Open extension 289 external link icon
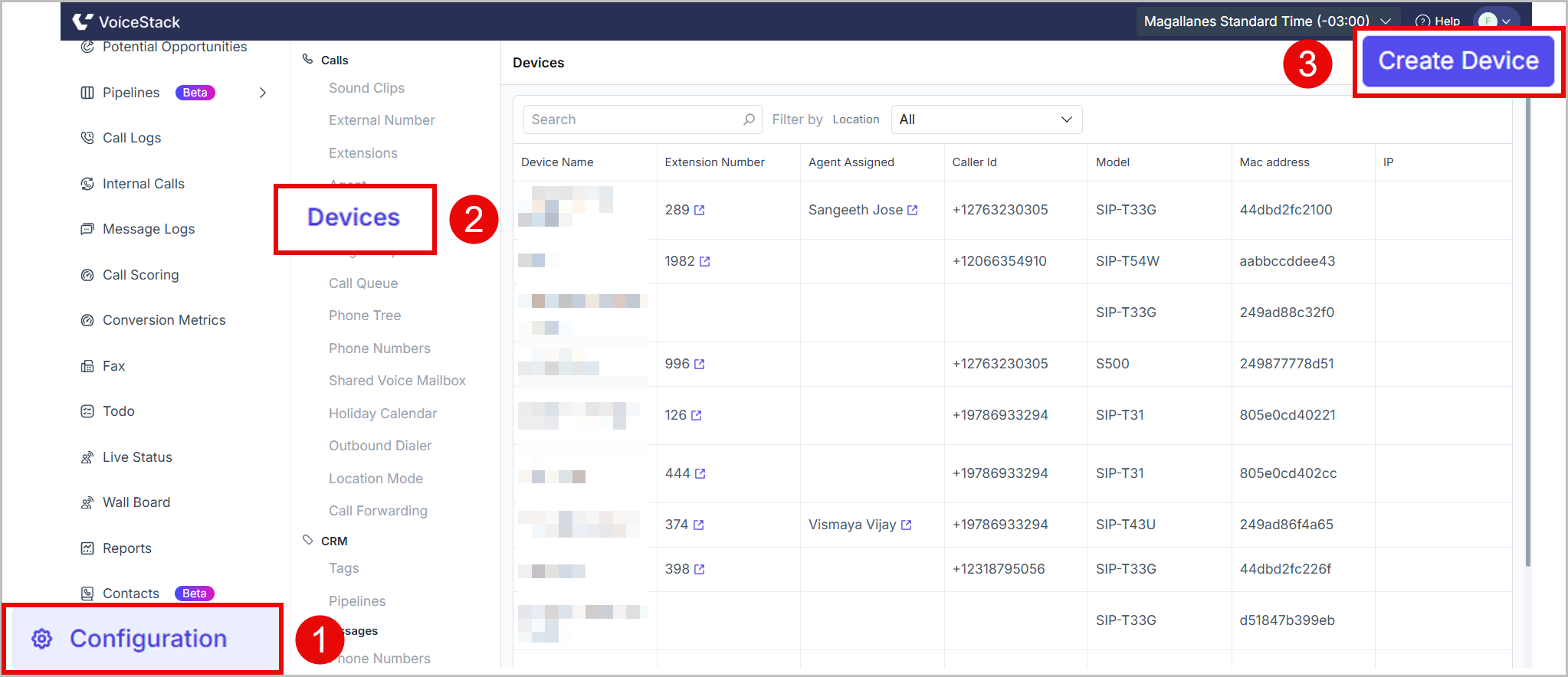This screenshot has height=677, width=1568. pyautogui.click(x=700, y=210)
